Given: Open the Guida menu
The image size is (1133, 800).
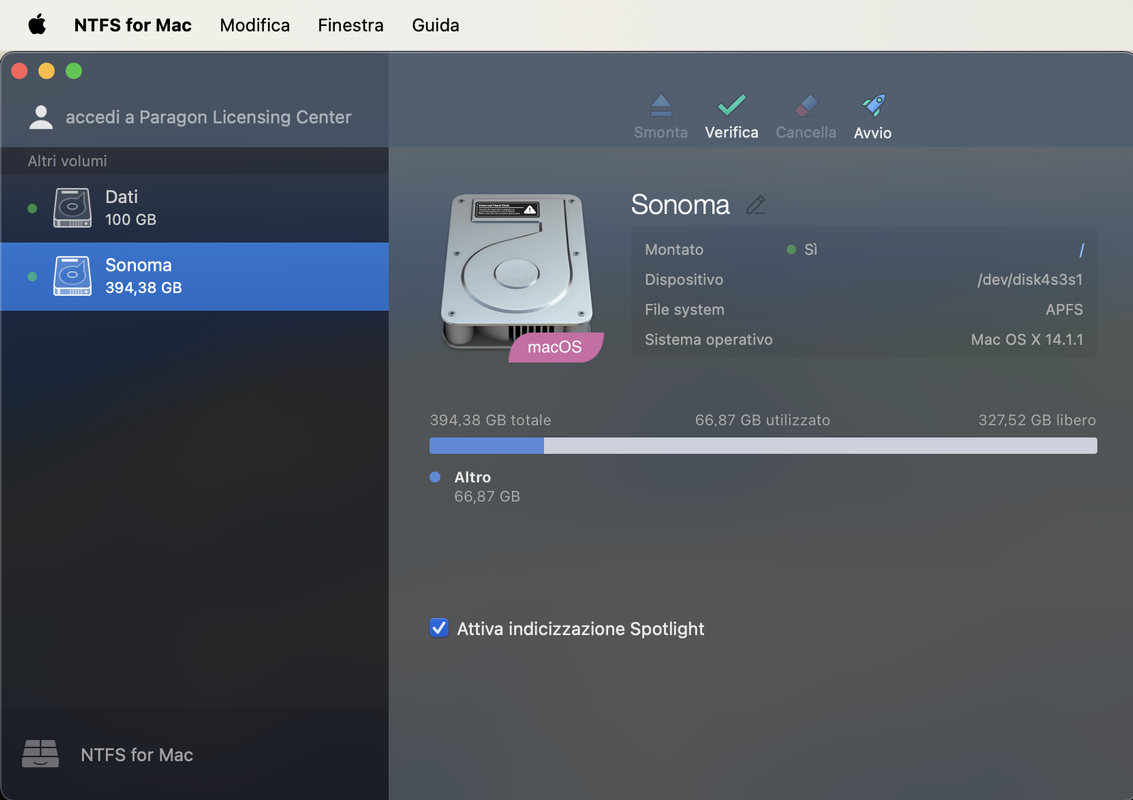Looking at the screenshot, I should pyautogui.click(x=436, y=25).
